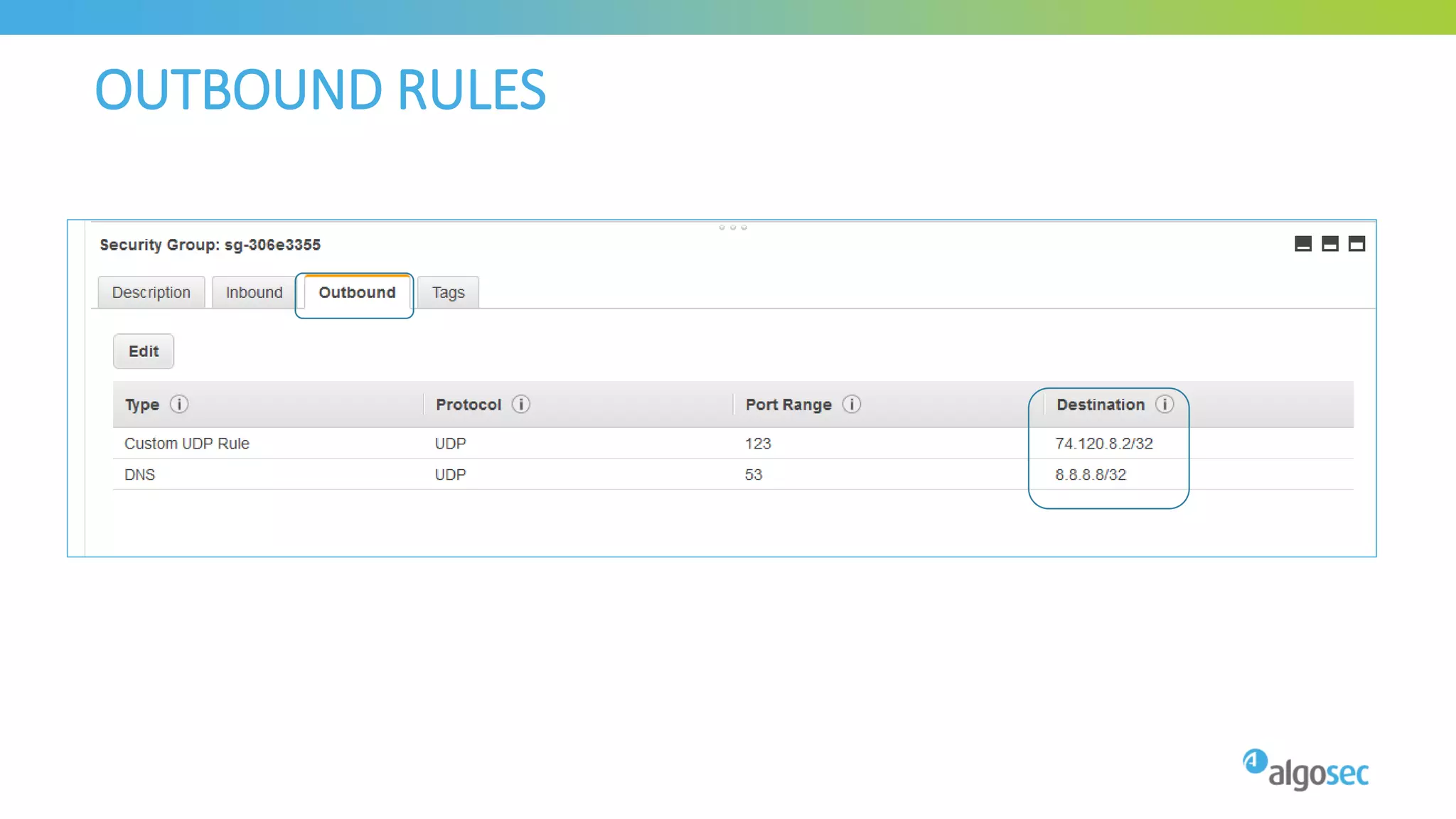Click UDP protocol in Custom UDP Rule row

tap(451, 444)
